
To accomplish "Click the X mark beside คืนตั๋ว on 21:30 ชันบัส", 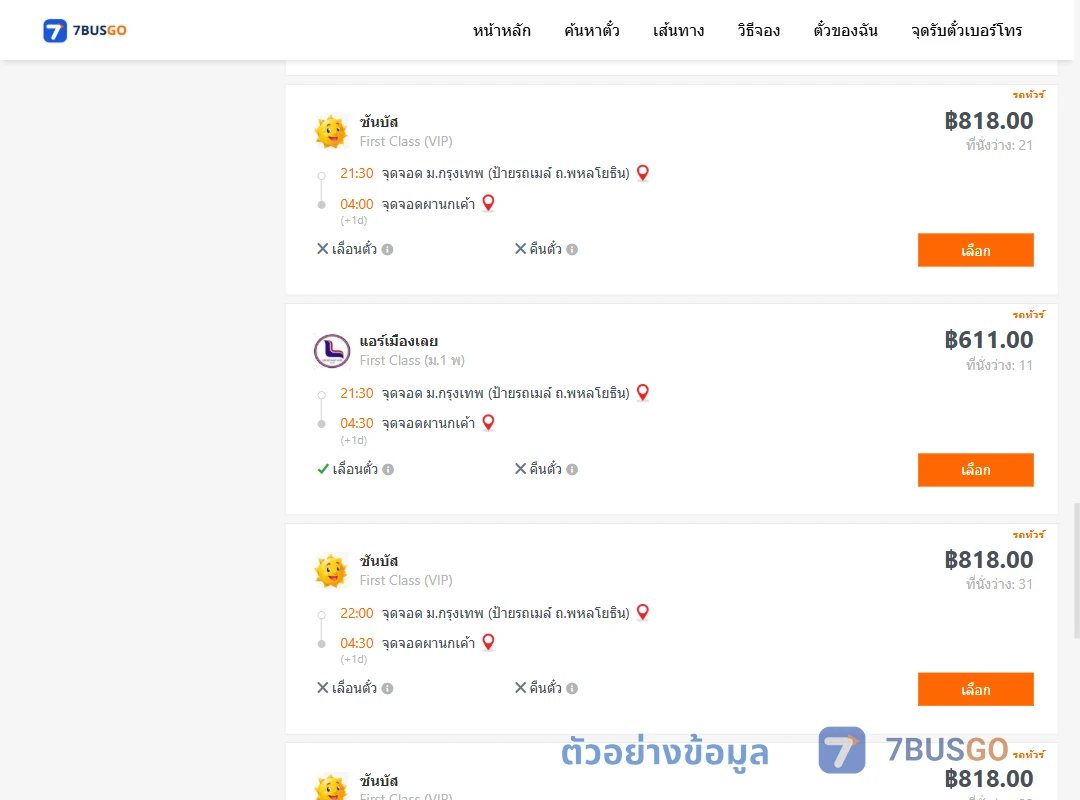I will 521,249.
